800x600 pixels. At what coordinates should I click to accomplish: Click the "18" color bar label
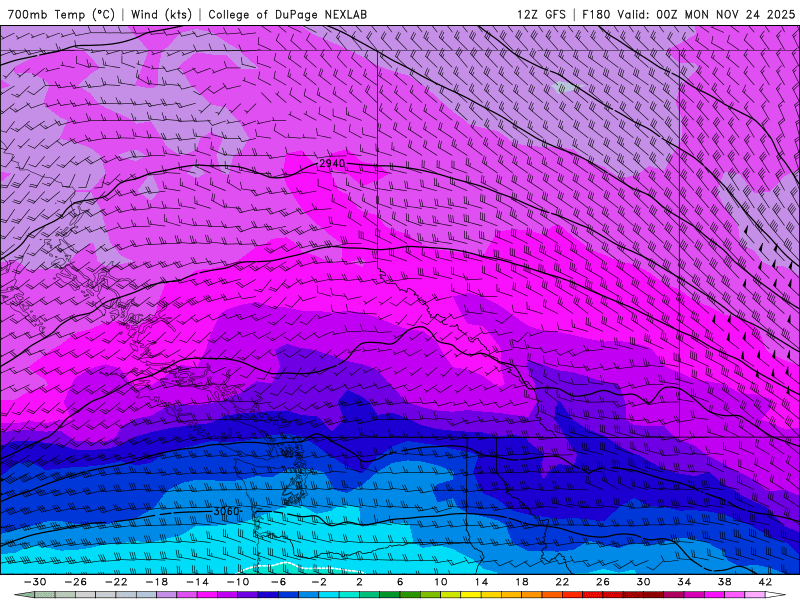(522, 582)
